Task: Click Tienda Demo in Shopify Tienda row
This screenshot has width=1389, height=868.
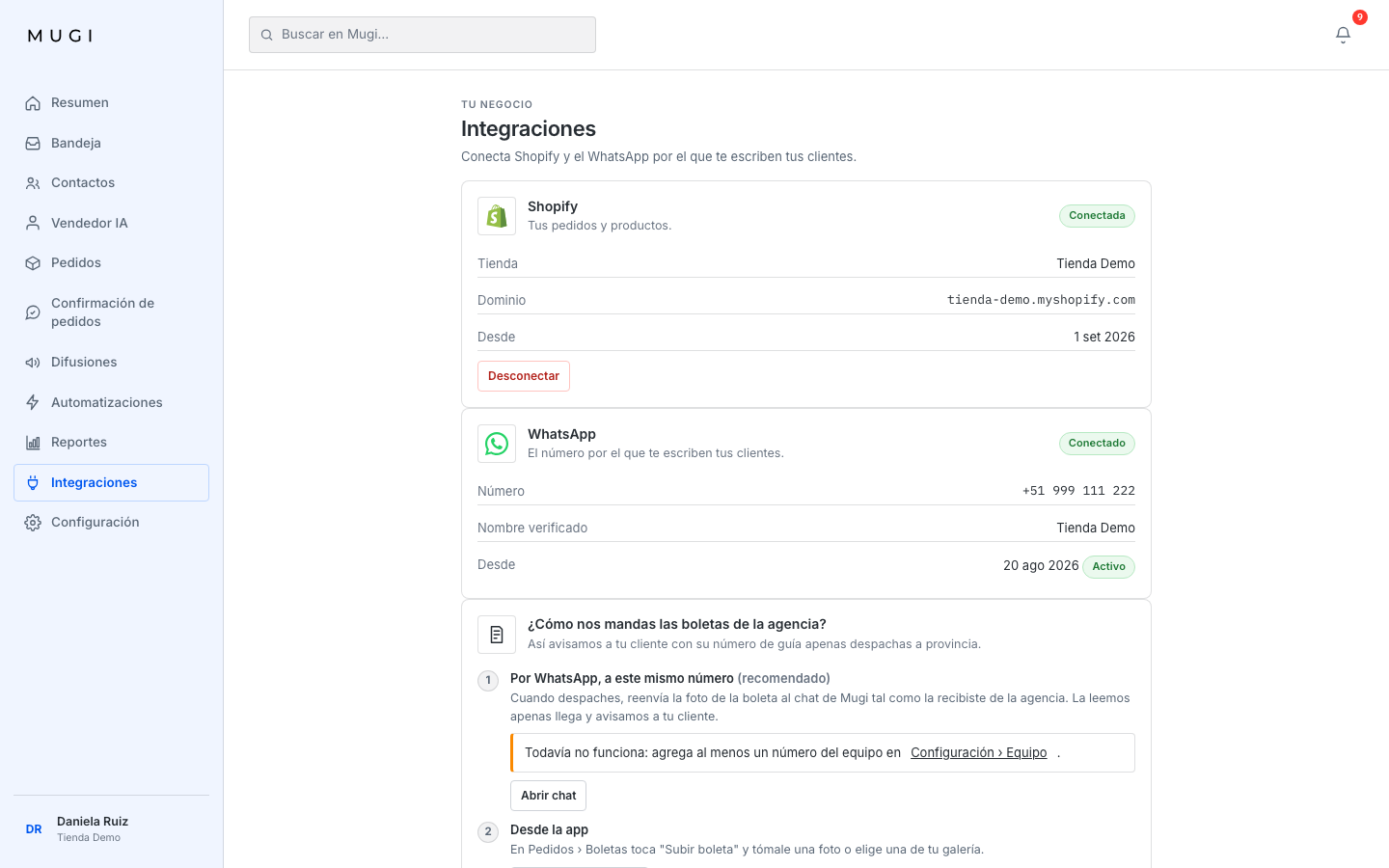Action: click(x=1096, y=263)
